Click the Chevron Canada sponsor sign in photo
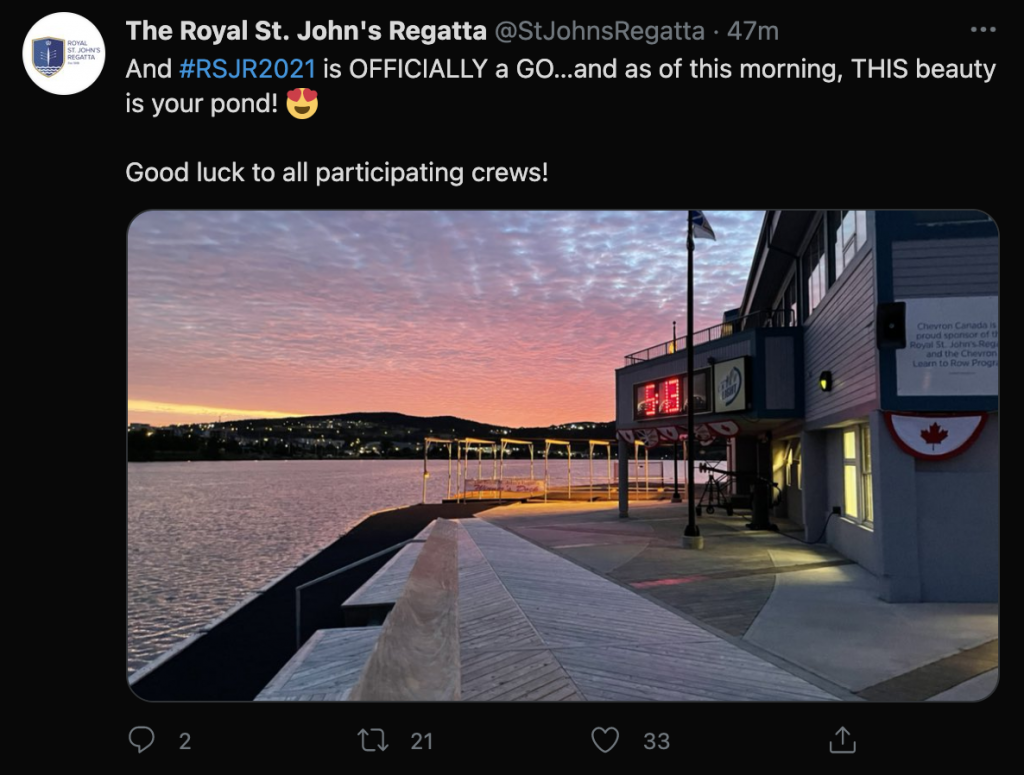1024x775 pixels. 948,346
